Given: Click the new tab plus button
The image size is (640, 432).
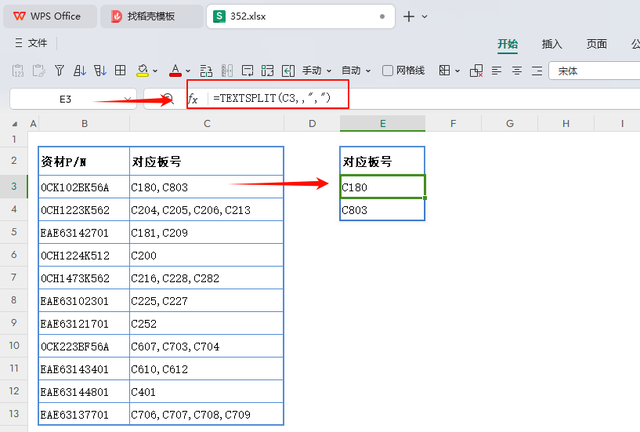Looking at the screenshot, I should [409, 16].
